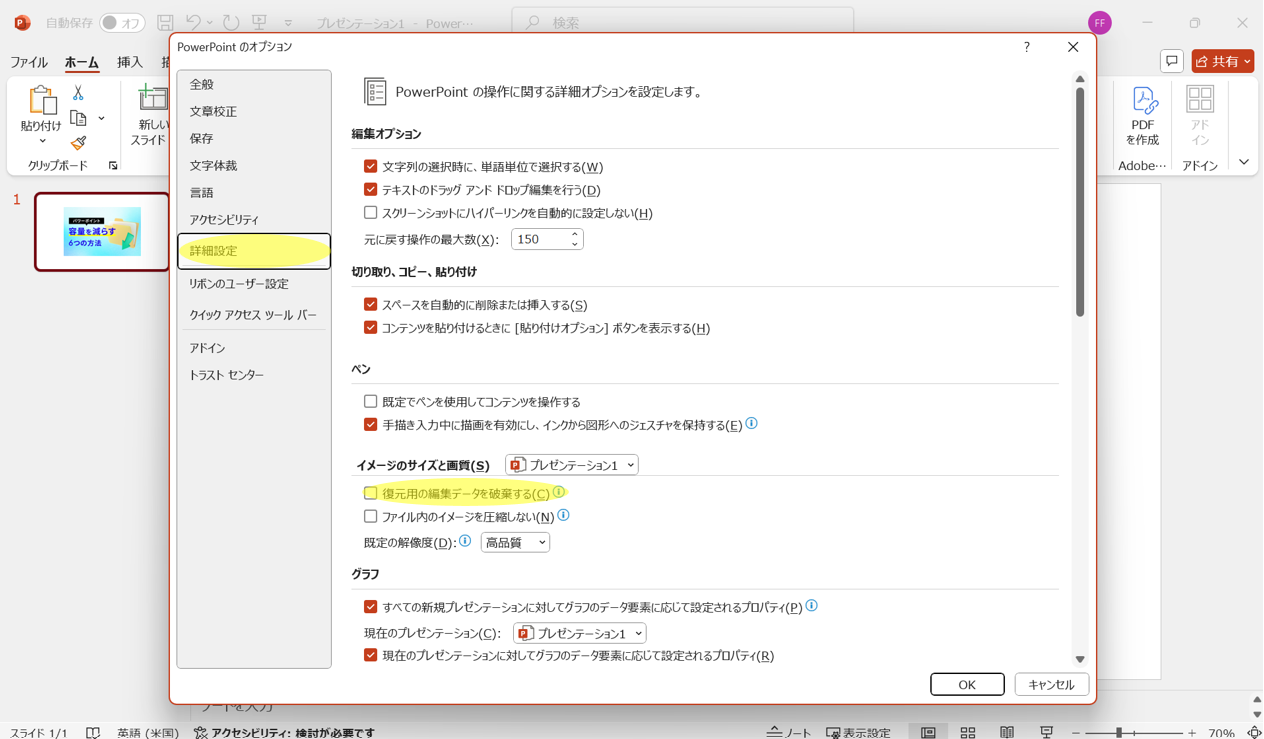Enable スクリーンショットにハイパーリンクを自動的に設定しない
This screenshot has width=1264, height=739.
(371, 212)
